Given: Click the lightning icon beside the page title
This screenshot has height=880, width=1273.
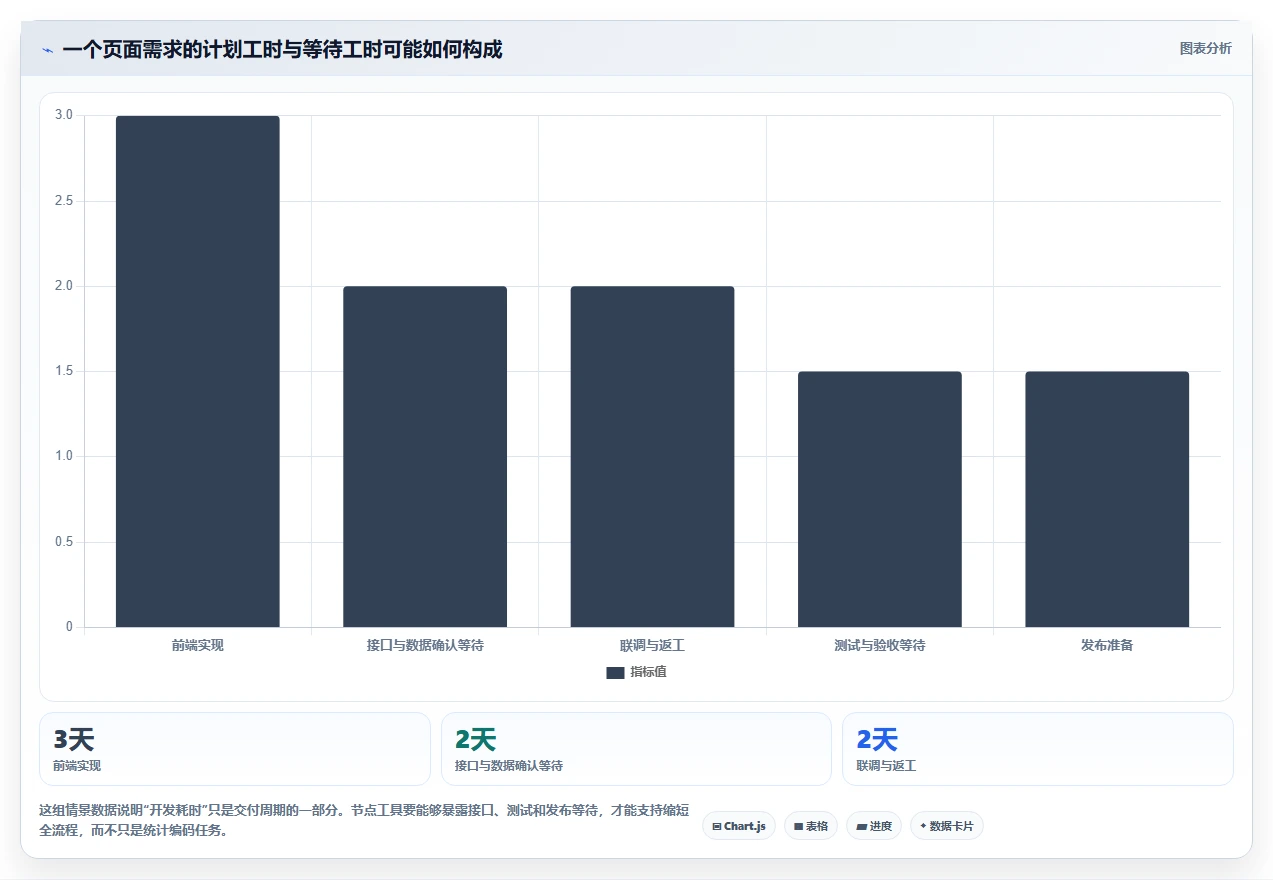Looking at the screenshot, I should pos(47,49).
